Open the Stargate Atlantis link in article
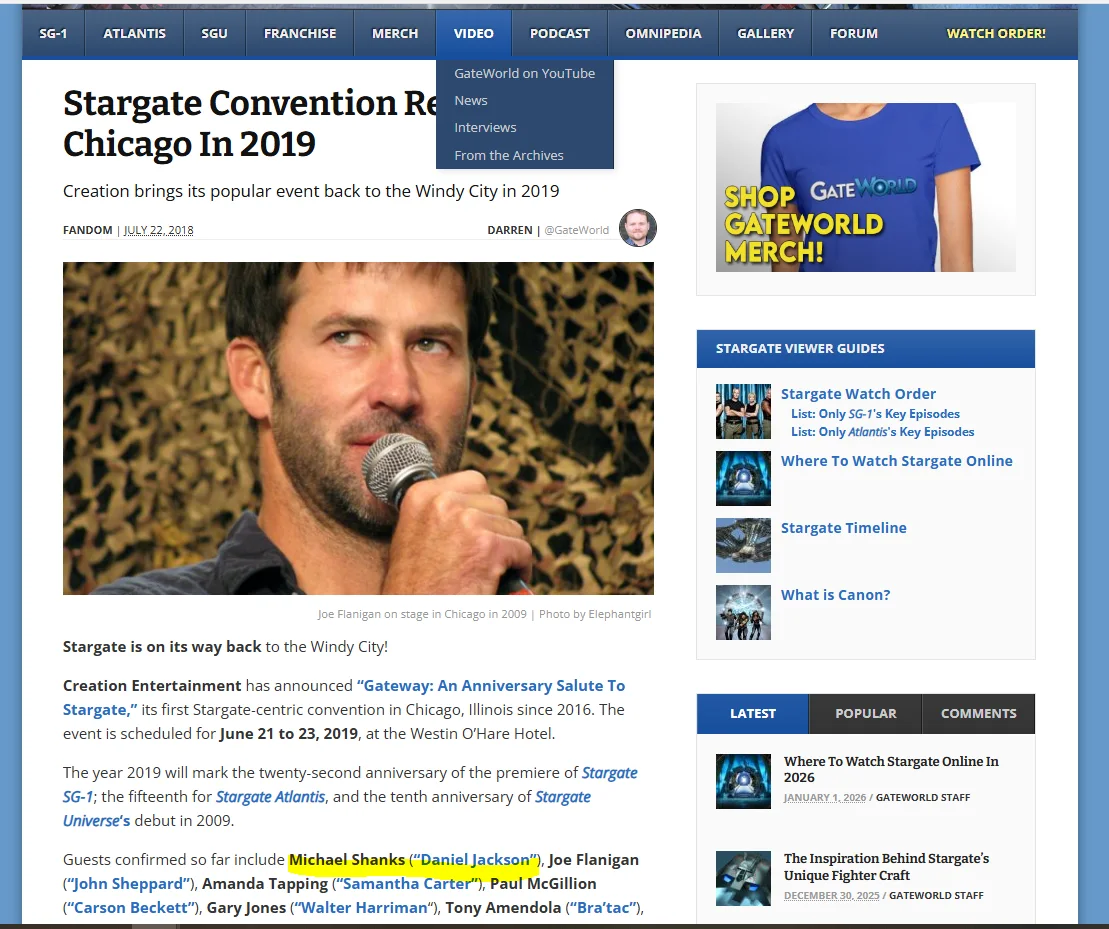The width and height of the screenshot is (1109, 929). pyautogui.click(x=270, y=797)
